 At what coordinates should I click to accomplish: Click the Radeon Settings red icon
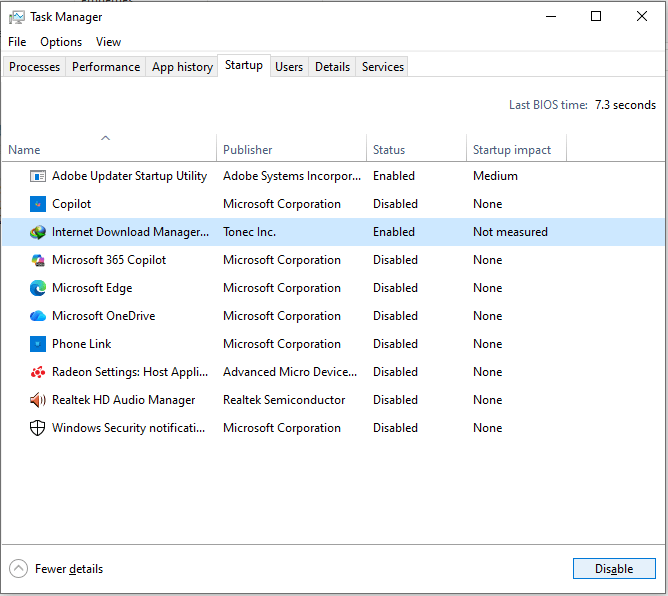click(38, 372)
